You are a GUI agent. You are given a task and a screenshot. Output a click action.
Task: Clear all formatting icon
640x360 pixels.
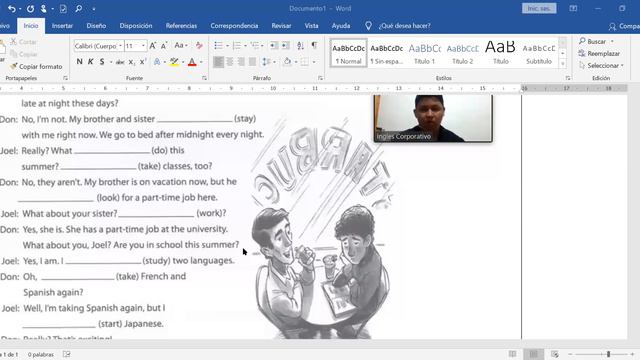(199, 46)
